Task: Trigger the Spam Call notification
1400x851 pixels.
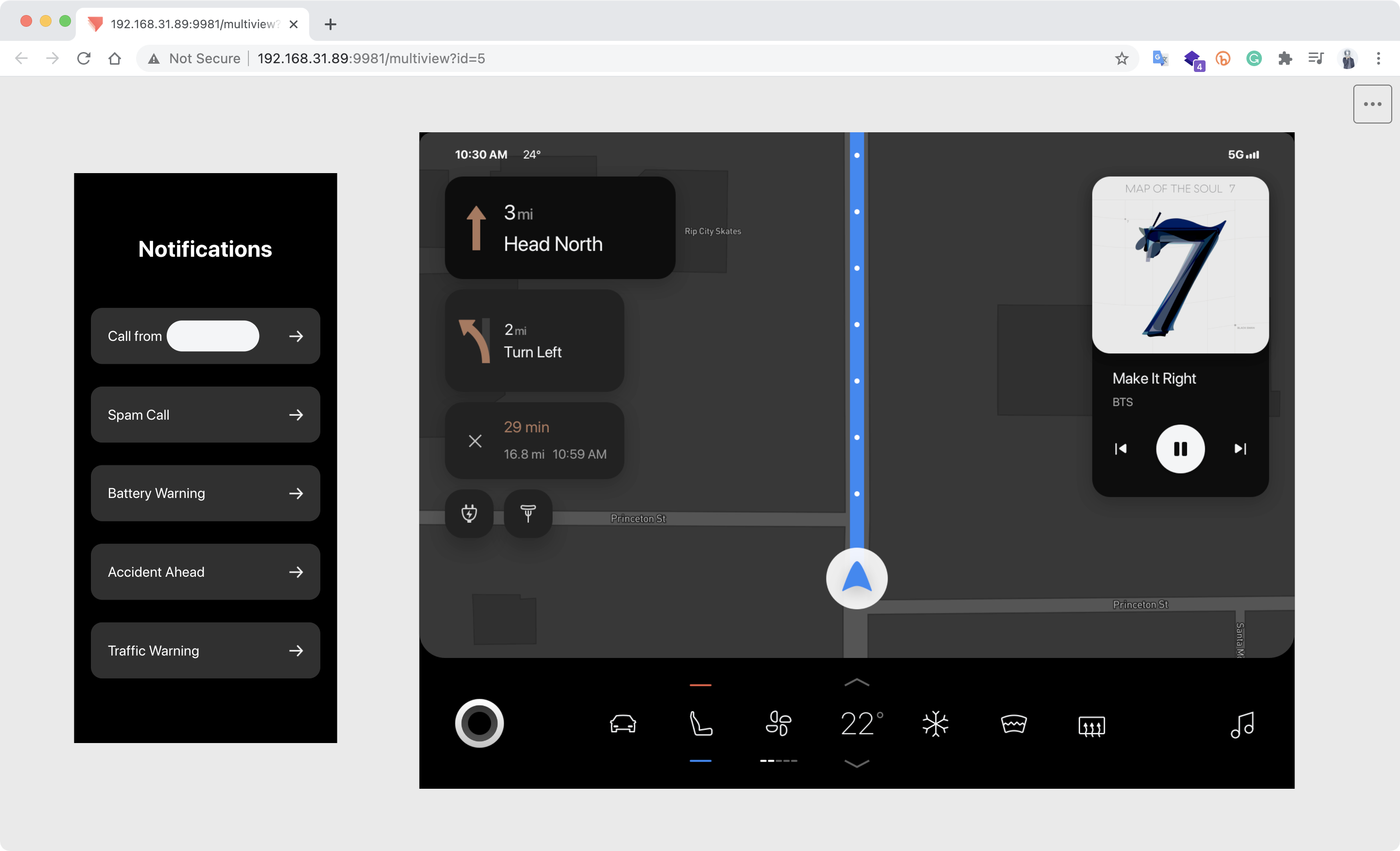Action: [205, 414]
